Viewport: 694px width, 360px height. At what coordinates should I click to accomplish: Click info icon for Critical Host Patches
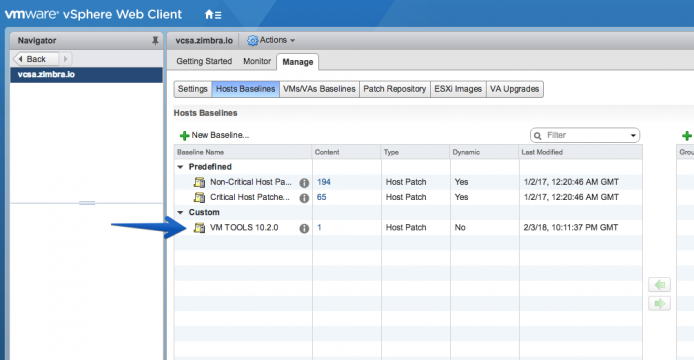(304, 197)
